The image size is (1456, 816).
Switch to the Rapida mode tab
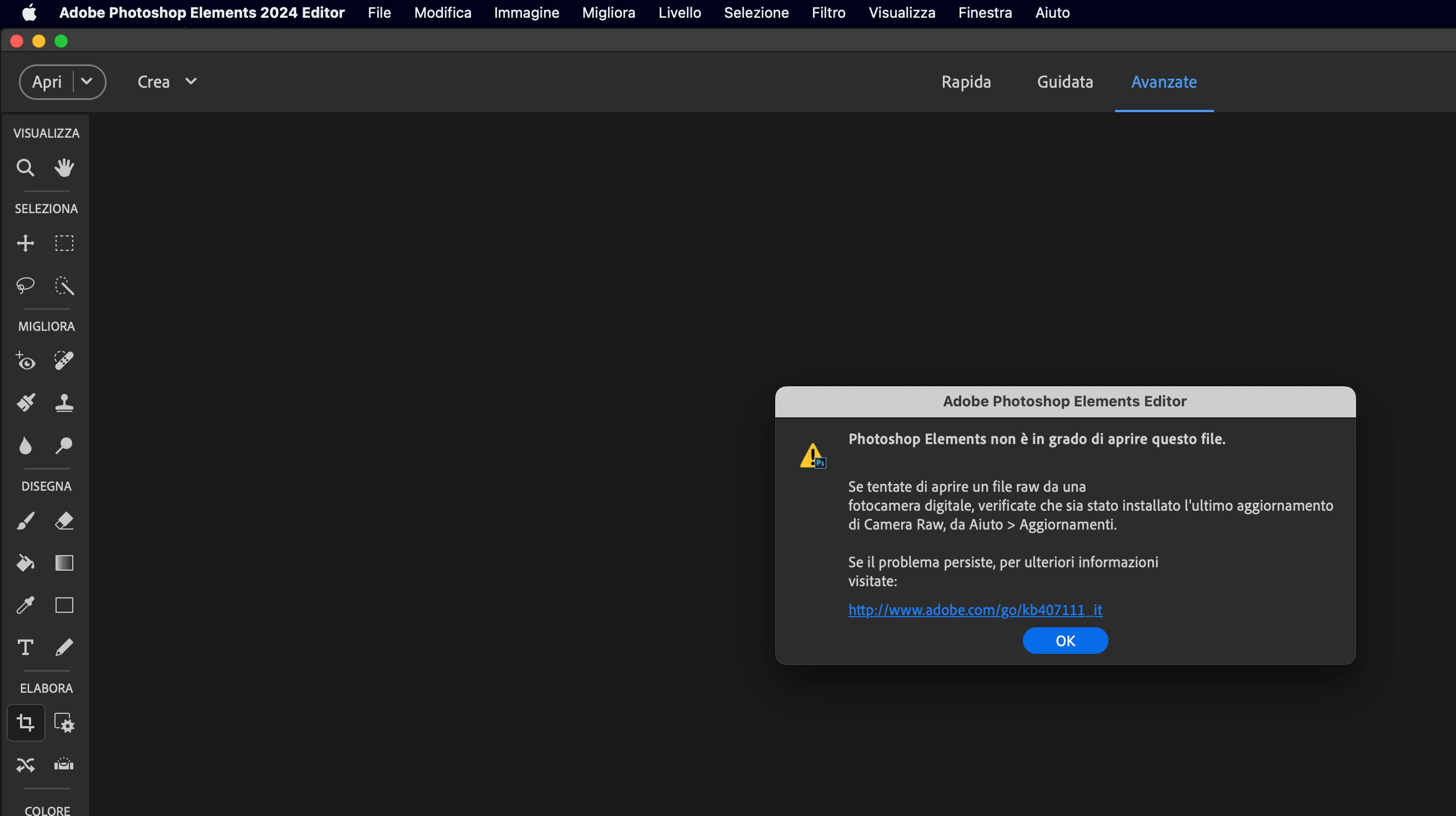tap(966, 82)
